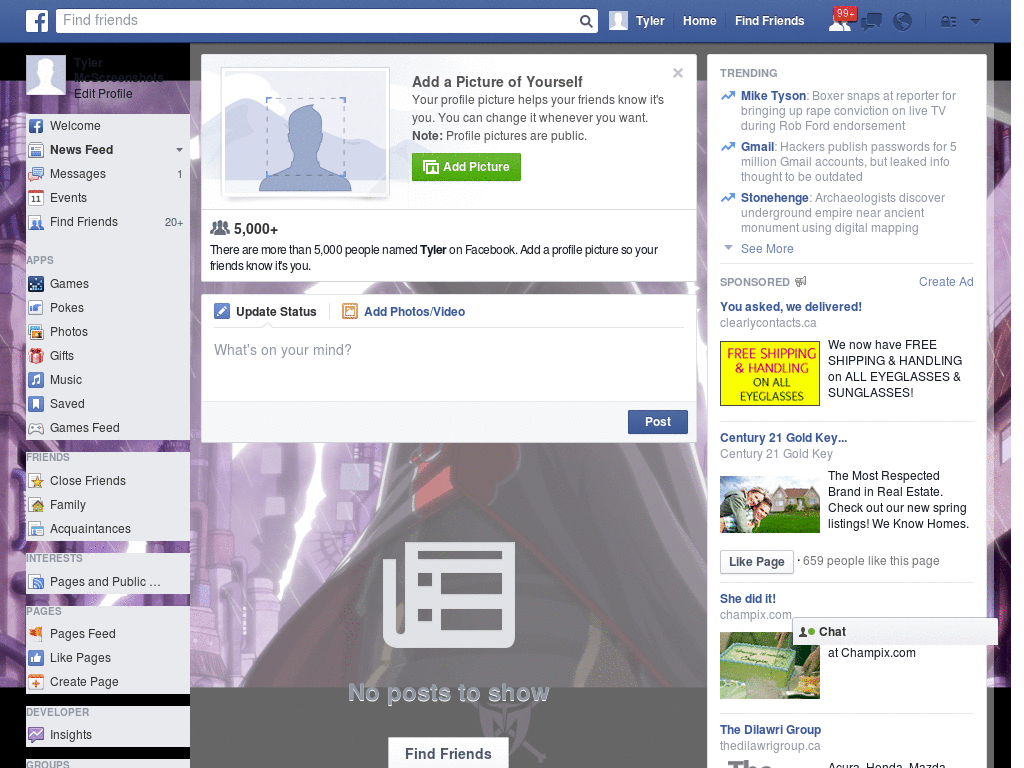Open the She did it! ad link

tap(748, 599)
